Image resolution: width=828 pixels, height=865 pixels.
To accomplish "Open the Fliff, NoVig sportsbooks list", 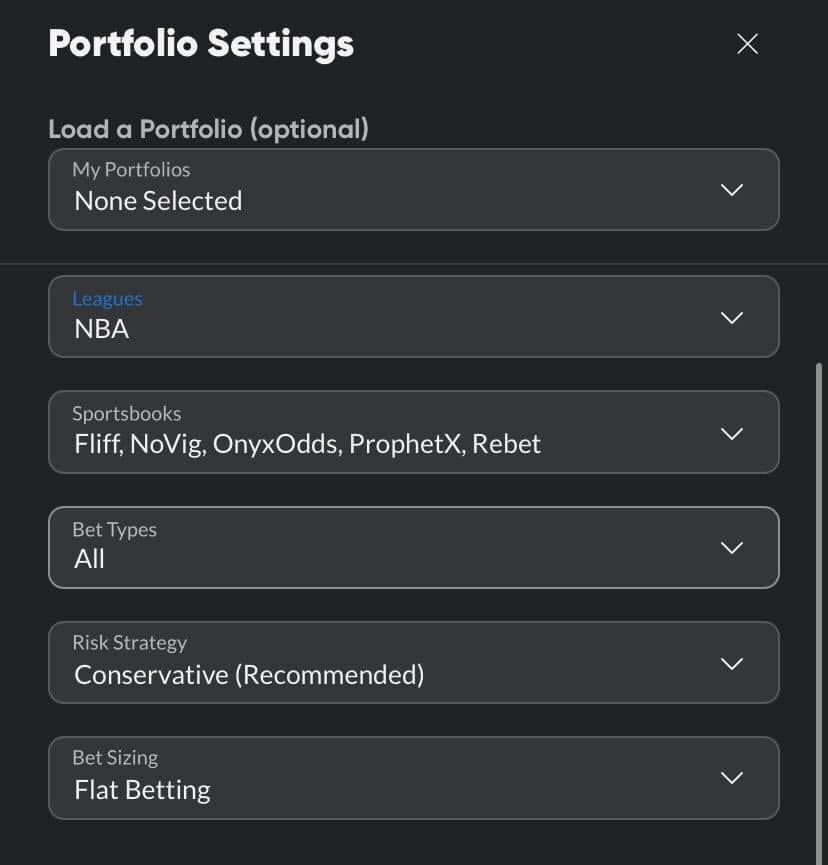I will [307, 444].
